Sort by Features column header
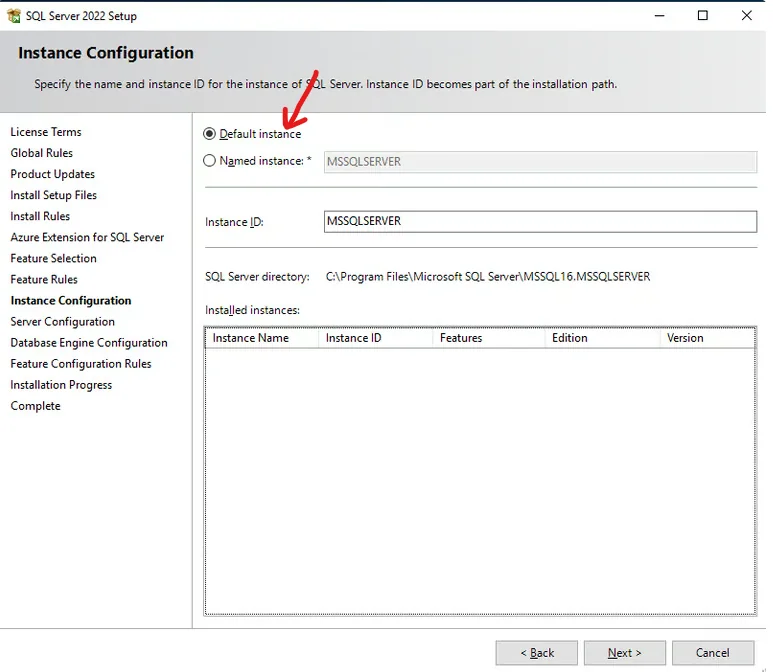 tap(489, 338)
